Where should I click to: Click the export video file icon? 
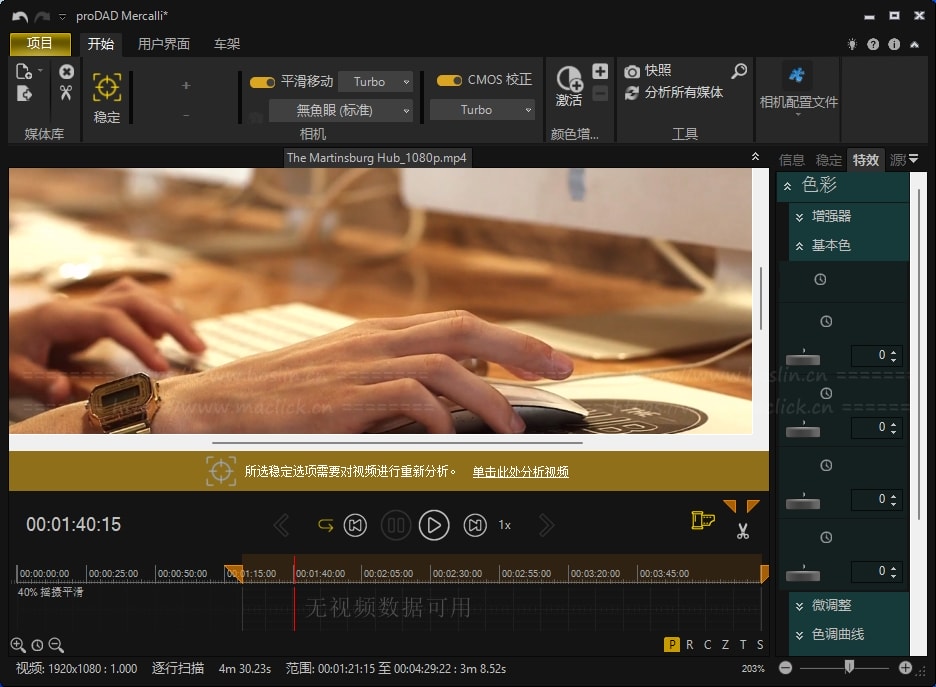coord(24,94)
